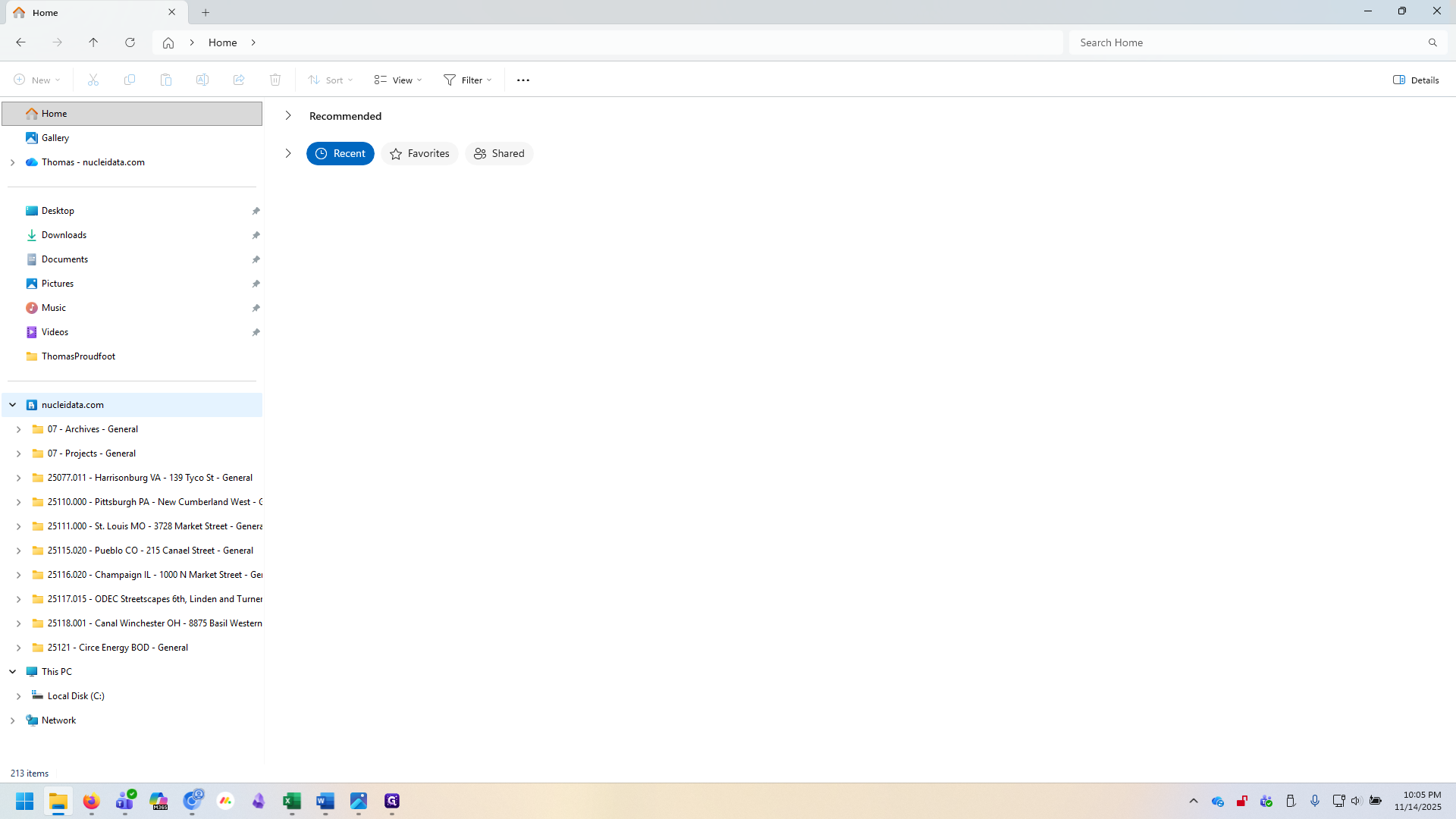Open Microsoft Word from the taskbar
Screen dimensions: 1456x819
coord(326,802)
